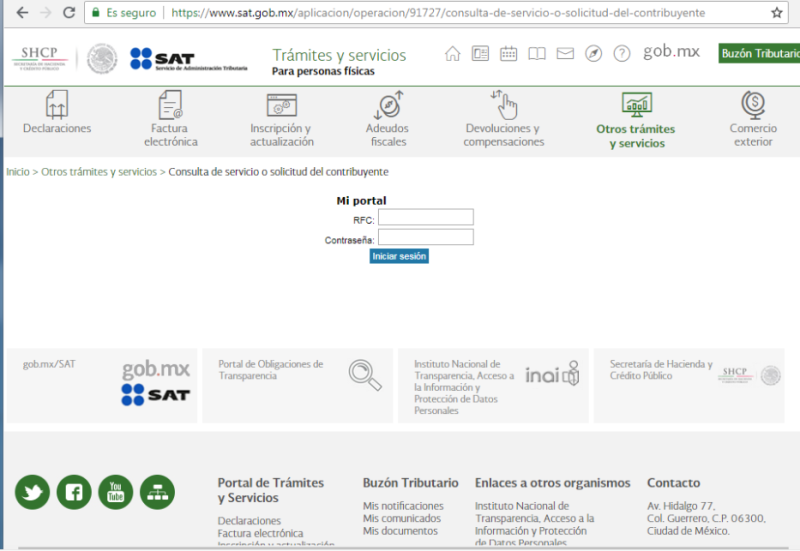Click the Iniciar sesión button

point(399,256)
